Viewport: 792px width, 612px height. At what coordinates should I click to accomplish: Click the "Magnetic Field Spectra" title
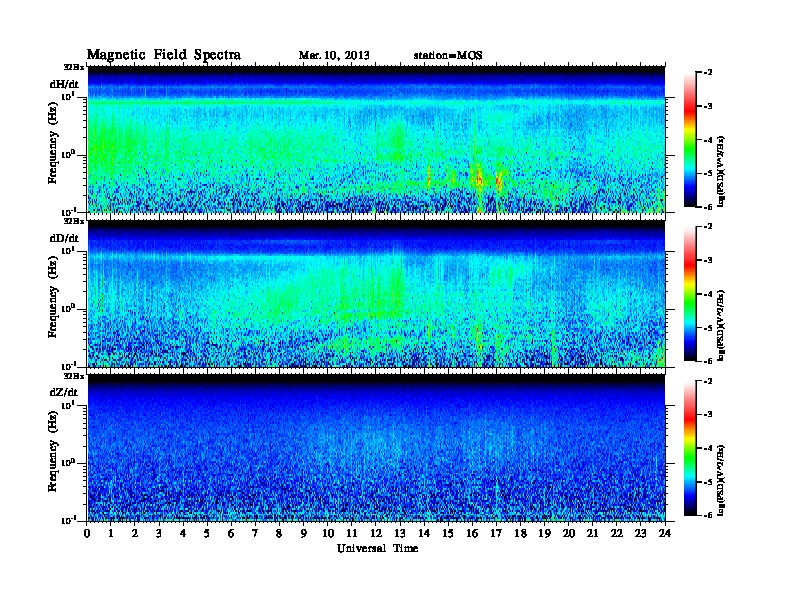pyautogui.click(x=164, y=55)
